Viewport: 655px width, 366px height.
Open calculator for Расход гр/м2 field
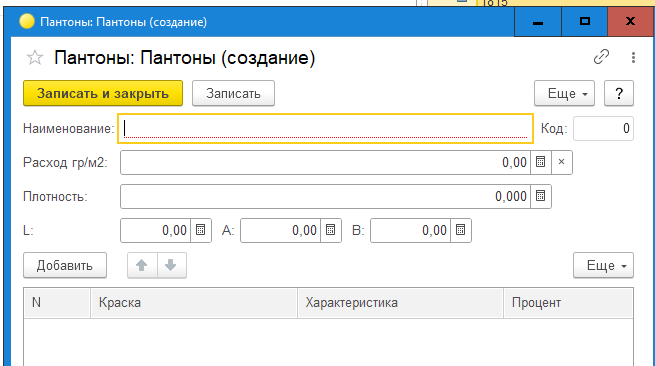point(541,162)
